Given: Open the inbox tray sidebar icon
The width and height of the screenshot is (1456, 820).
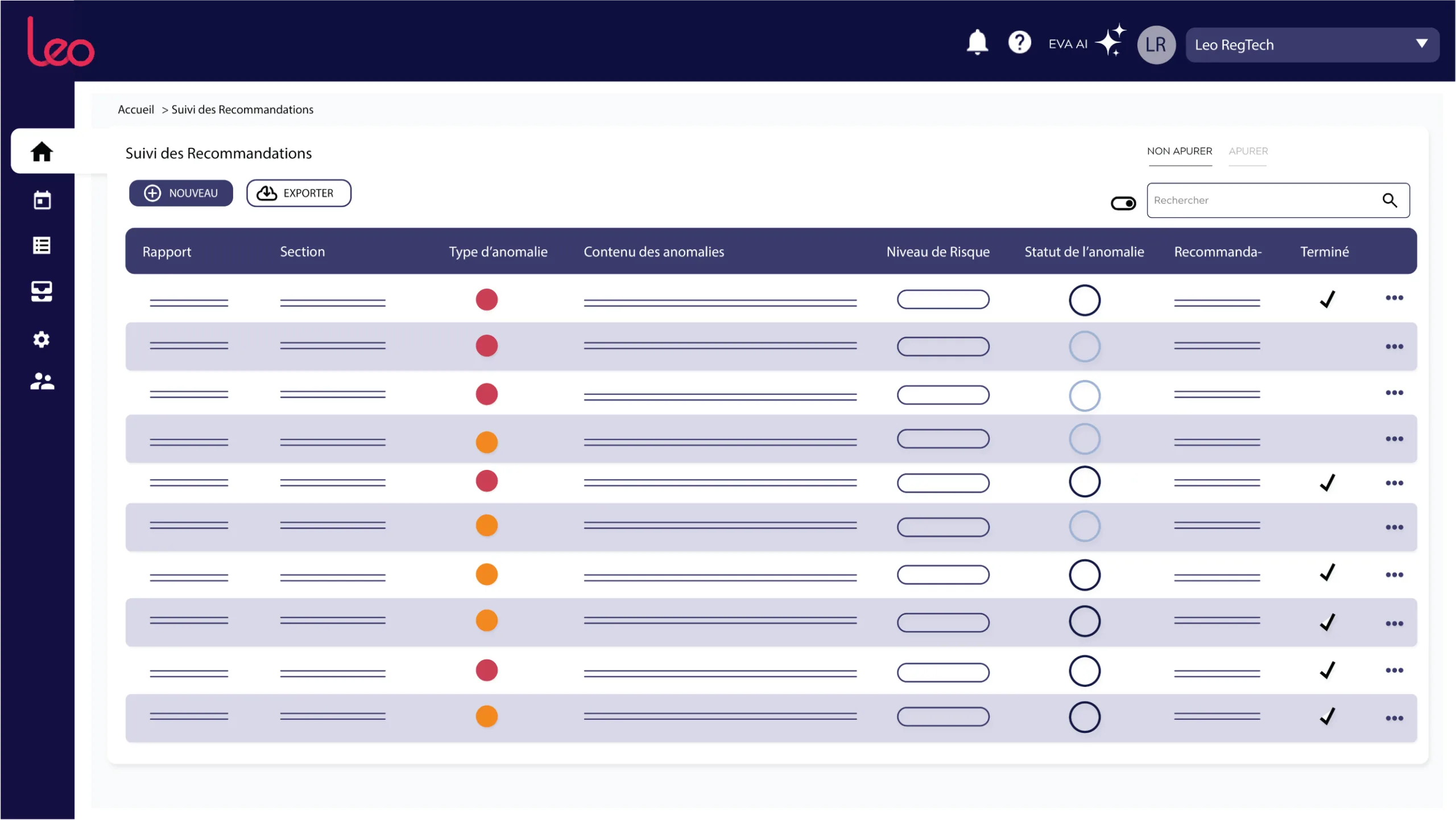Looking at the screenshot, I should (x=42, y=291).
